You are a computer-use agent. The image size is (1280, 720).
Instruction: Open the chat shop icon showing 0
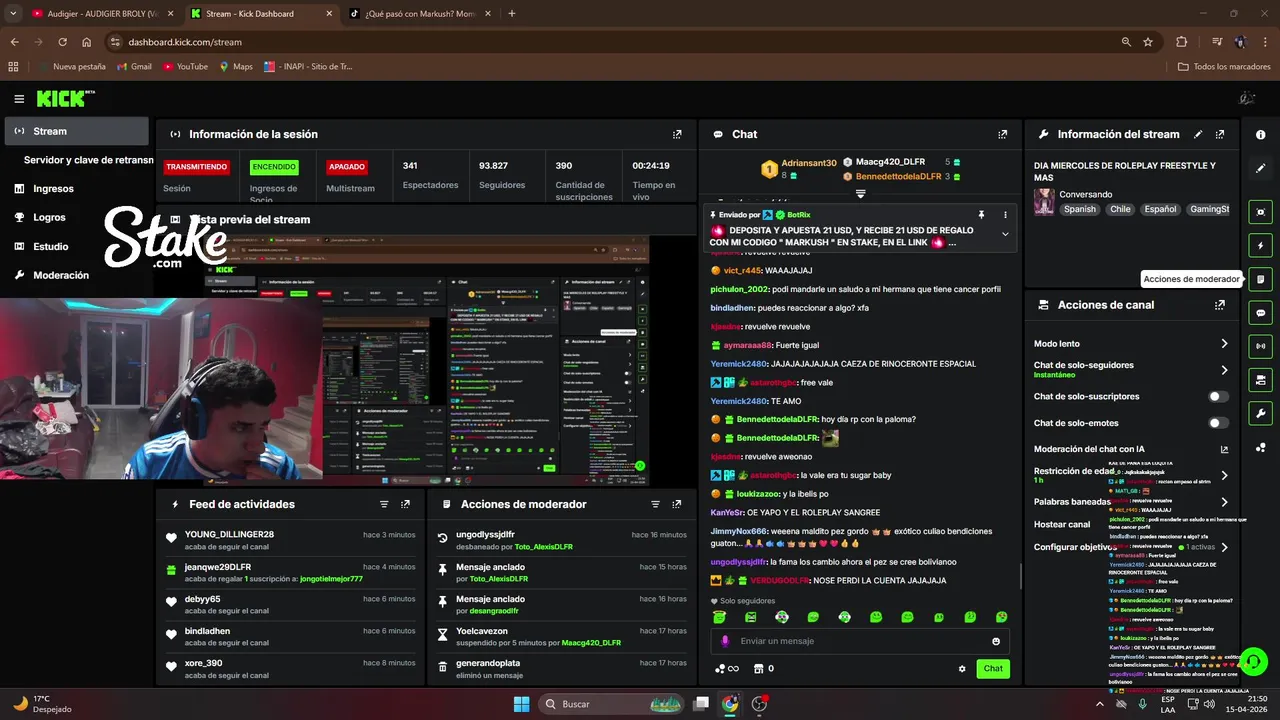764,669
